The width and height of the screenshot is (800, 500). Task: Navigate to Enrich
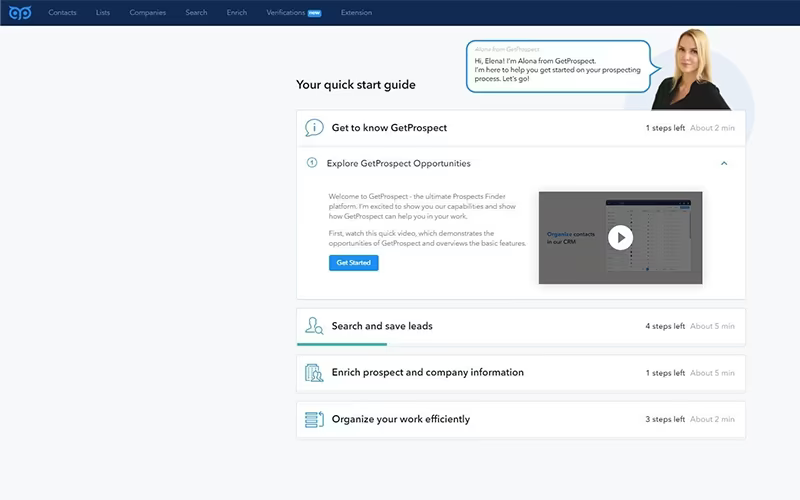[237, 12]
